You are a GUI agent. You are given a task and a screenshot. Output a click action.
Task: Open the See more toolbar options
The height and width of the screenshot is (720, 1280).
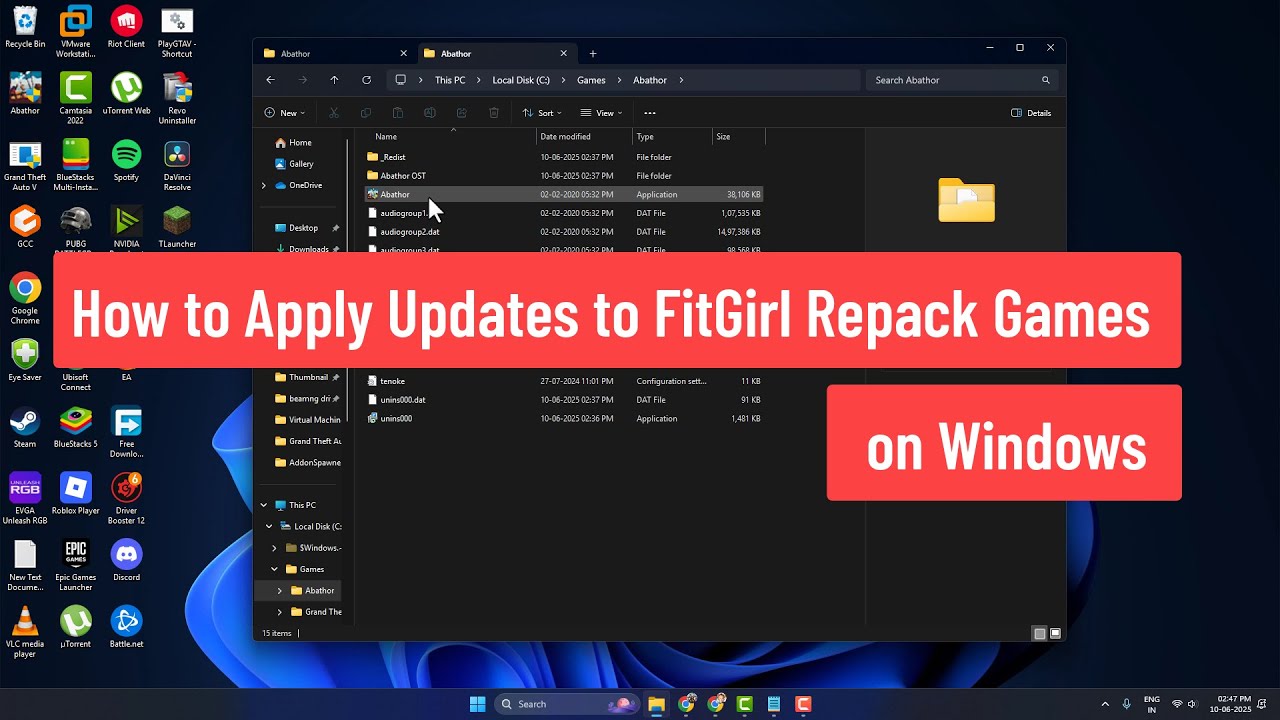[650, 113]
